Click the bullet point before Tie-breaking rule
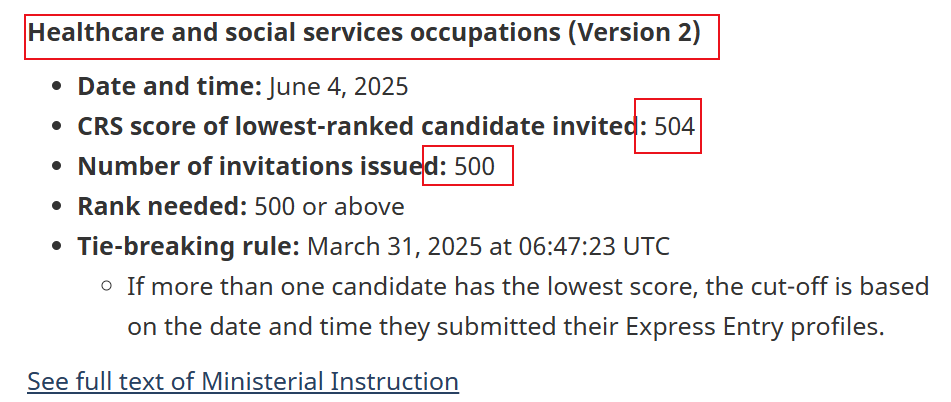 tap(57, 246)
